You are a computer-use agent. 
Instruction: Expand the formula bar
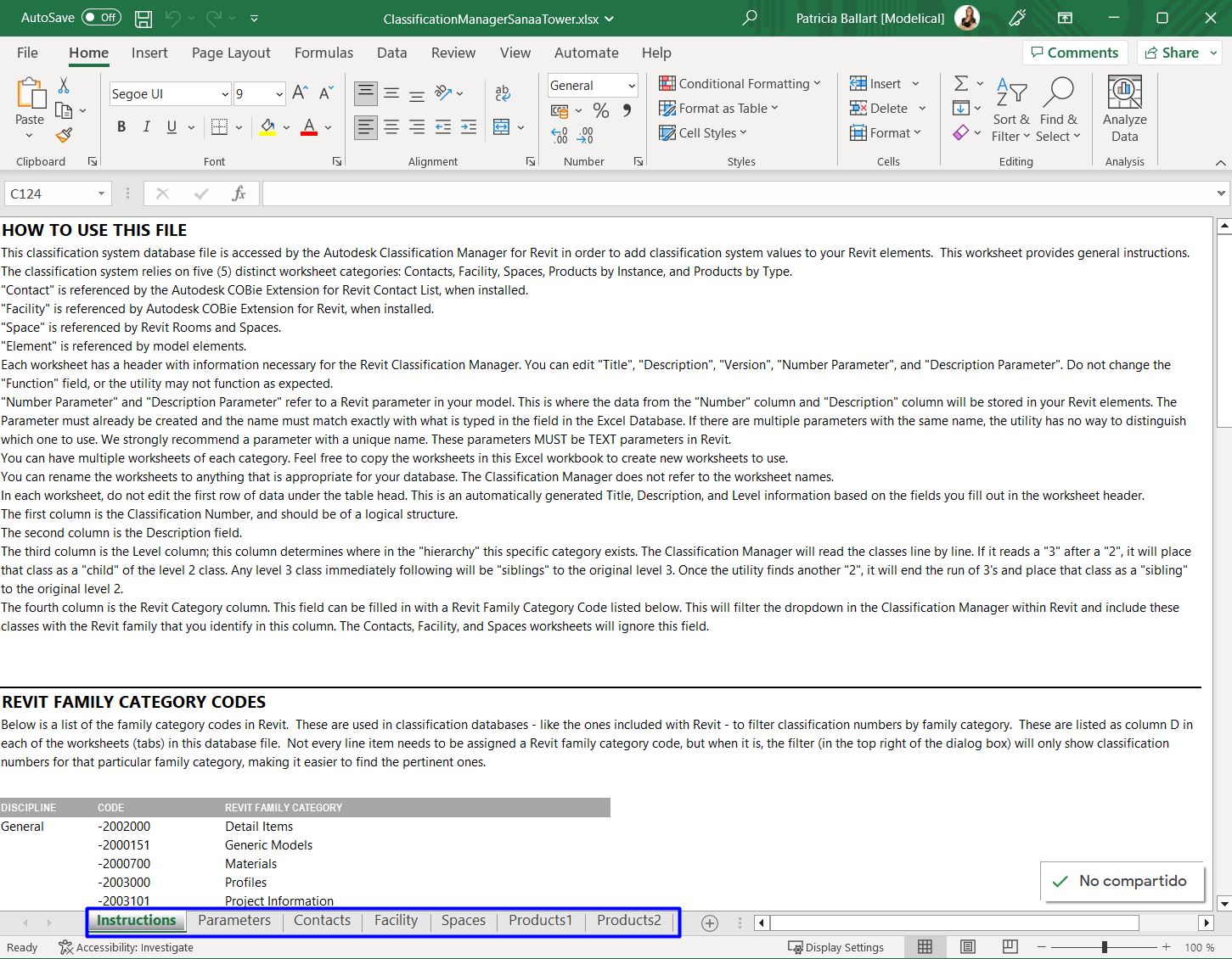tap(1221, 193)
